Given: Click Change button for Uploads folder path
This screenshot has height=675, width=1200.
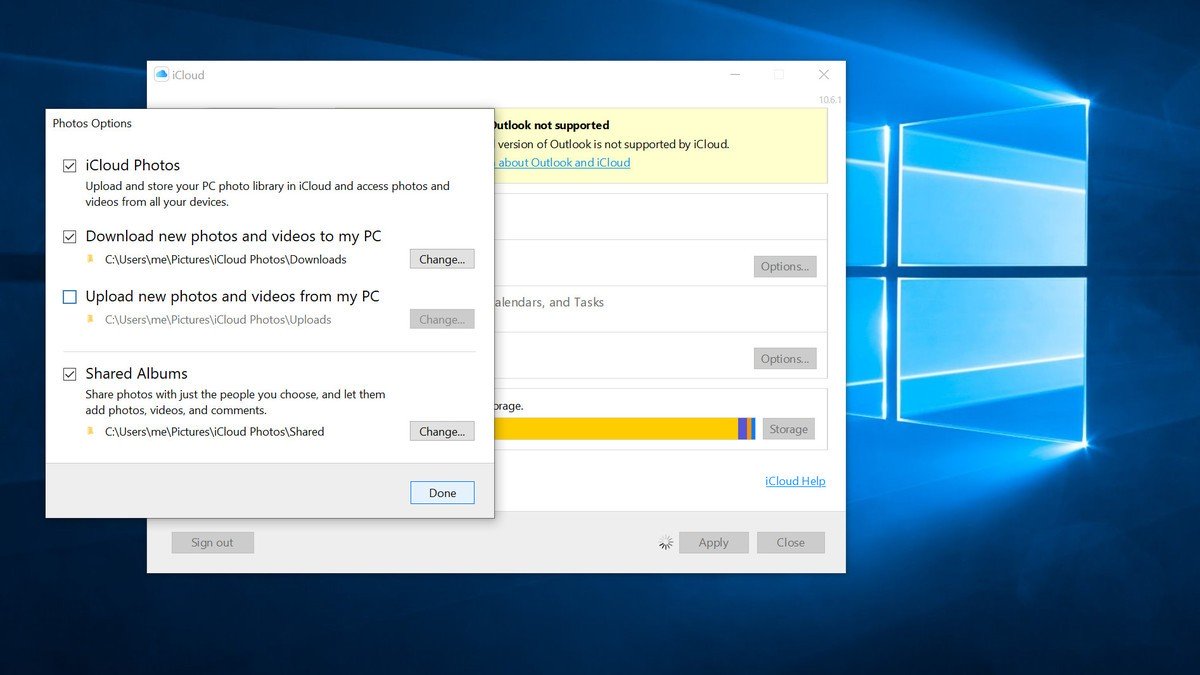Looking at the screenshot, I should click(x=442, y=319).
